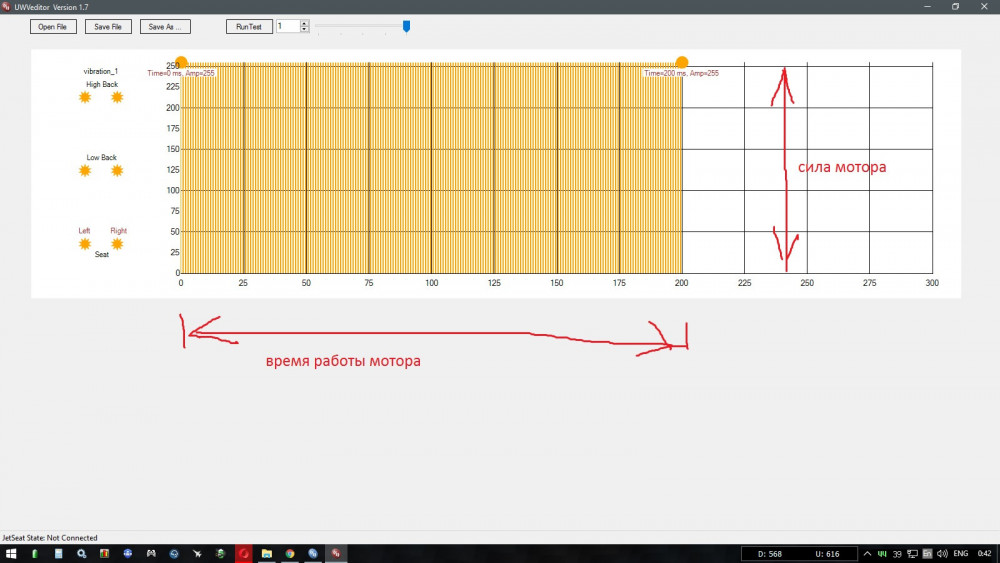Click the network tray icon

913,553
